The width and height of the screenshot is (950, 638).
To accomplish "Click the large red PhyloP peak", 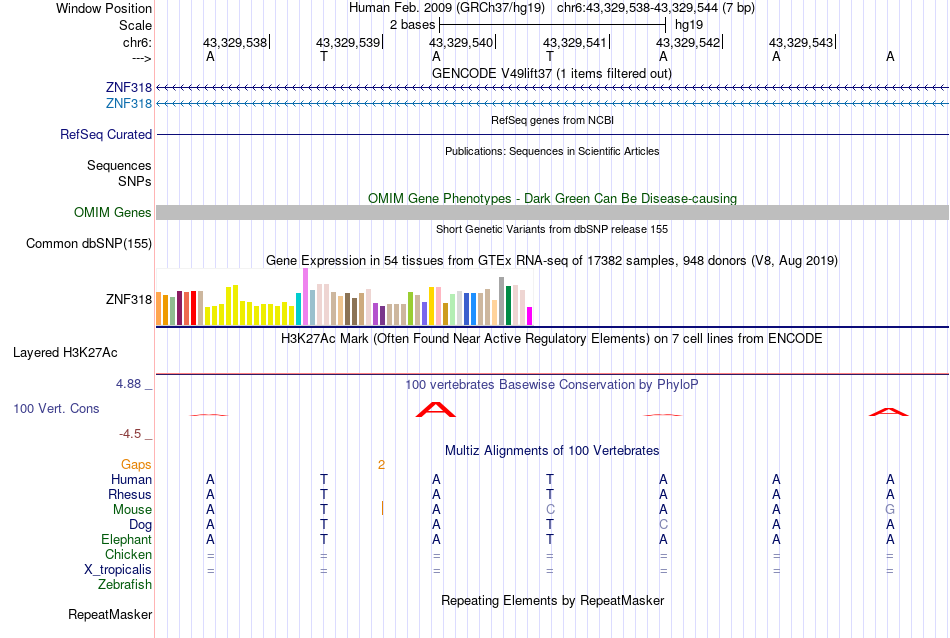I will tap(436, 410).
